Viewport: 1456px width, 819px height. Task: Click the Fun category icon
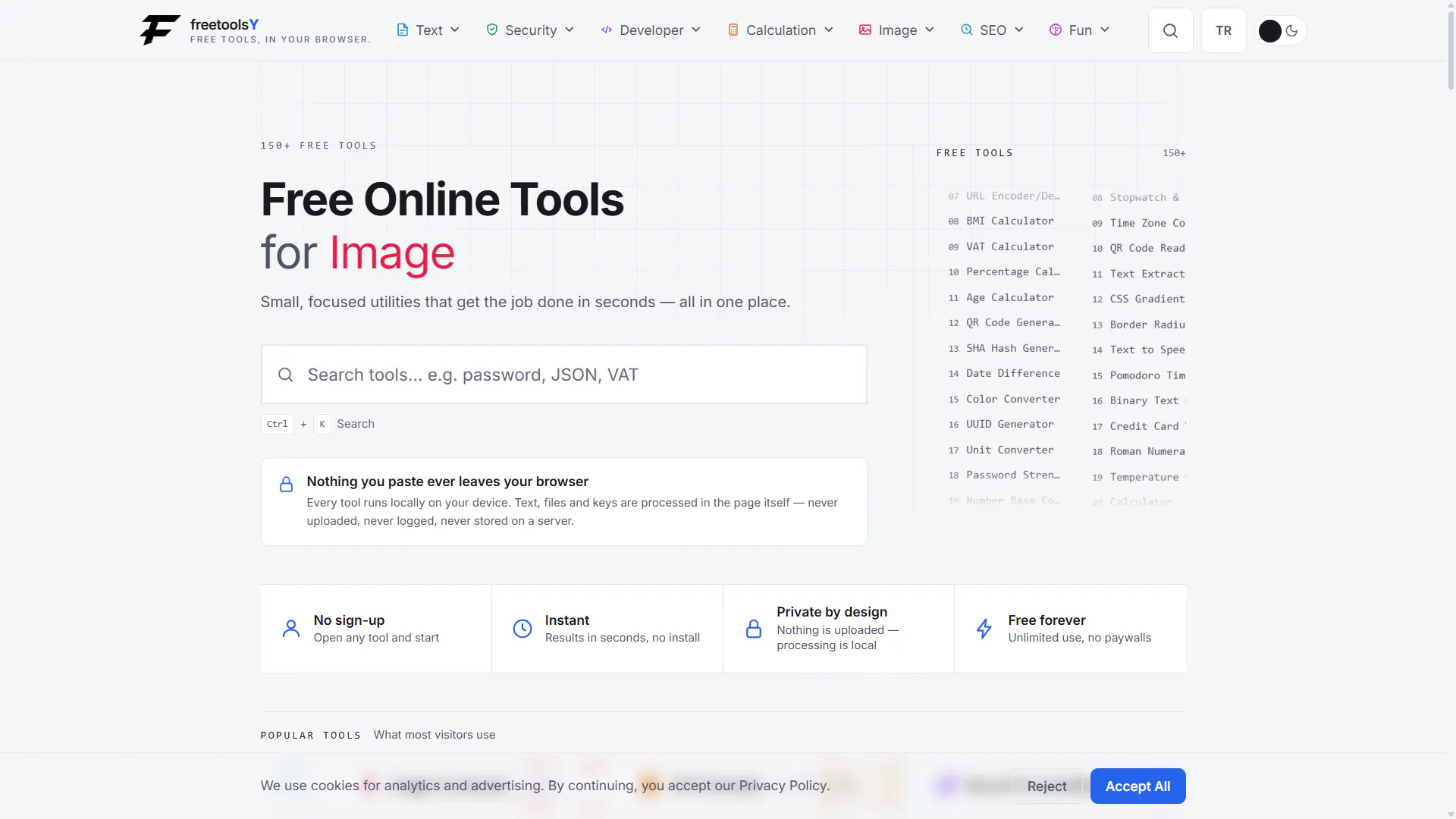click(x=1056, y=30)
